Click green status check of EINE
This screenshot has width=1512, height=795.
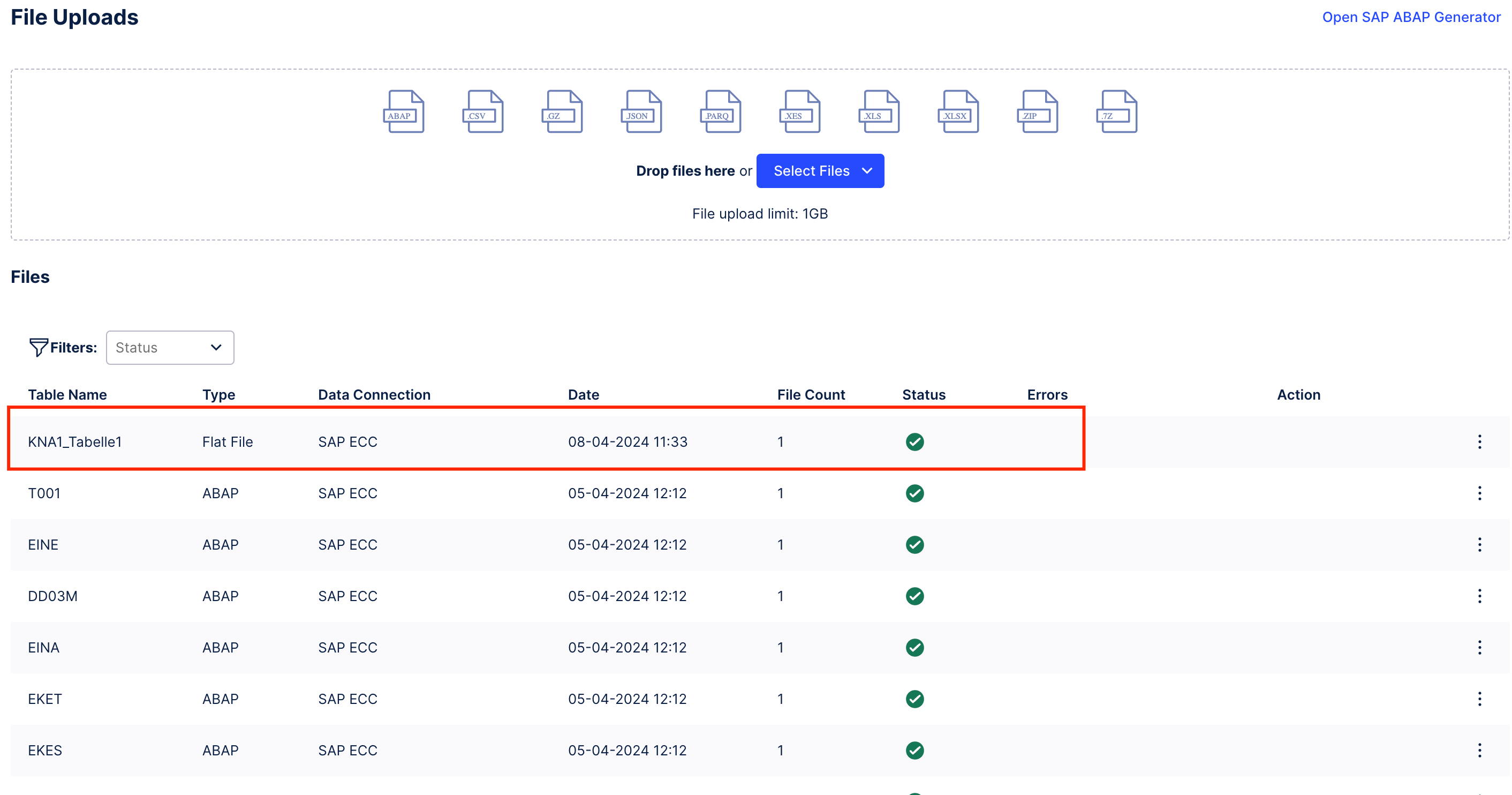(x=914, y=545)
